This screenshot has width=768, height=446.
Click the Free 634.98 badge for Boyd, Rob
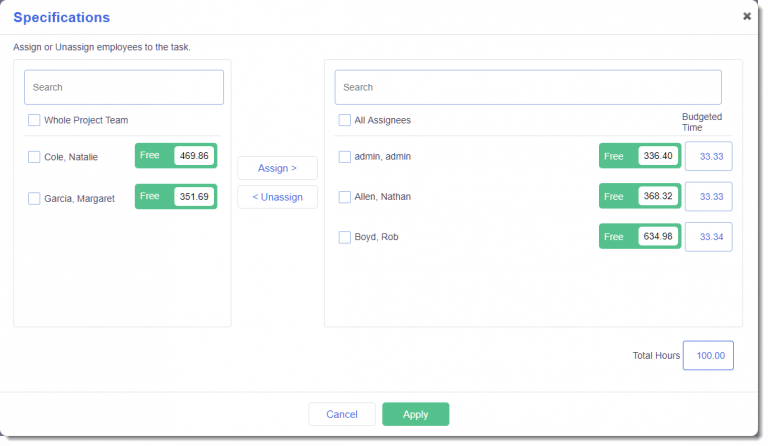640,236
